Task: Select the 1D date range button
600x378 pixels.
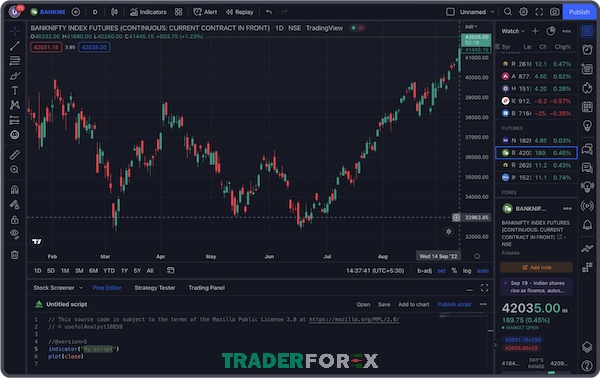Action: [38, 270]
